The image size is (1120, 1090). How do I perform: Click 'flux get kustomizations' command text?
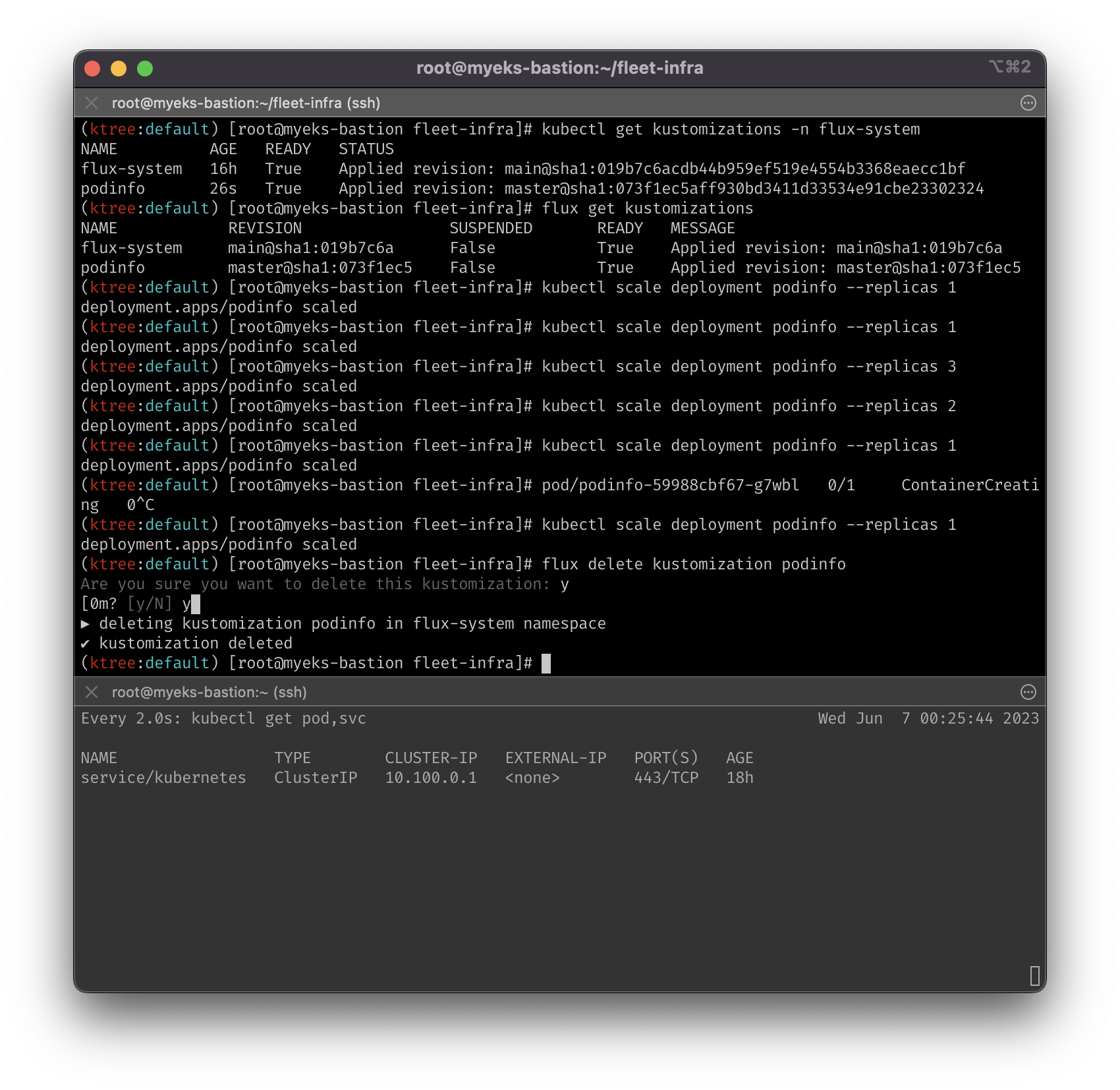click(x=647, y=208)
